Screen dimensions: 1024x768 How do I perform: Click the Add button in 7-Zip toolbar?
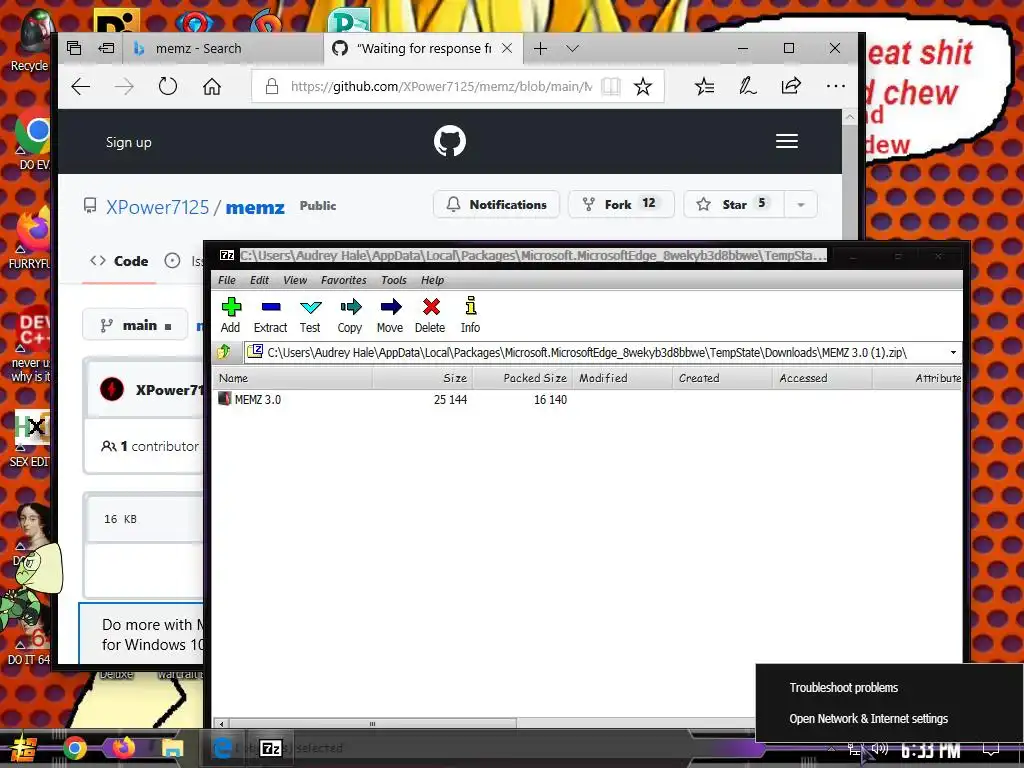pyautogui.click(x=231, y=315)
